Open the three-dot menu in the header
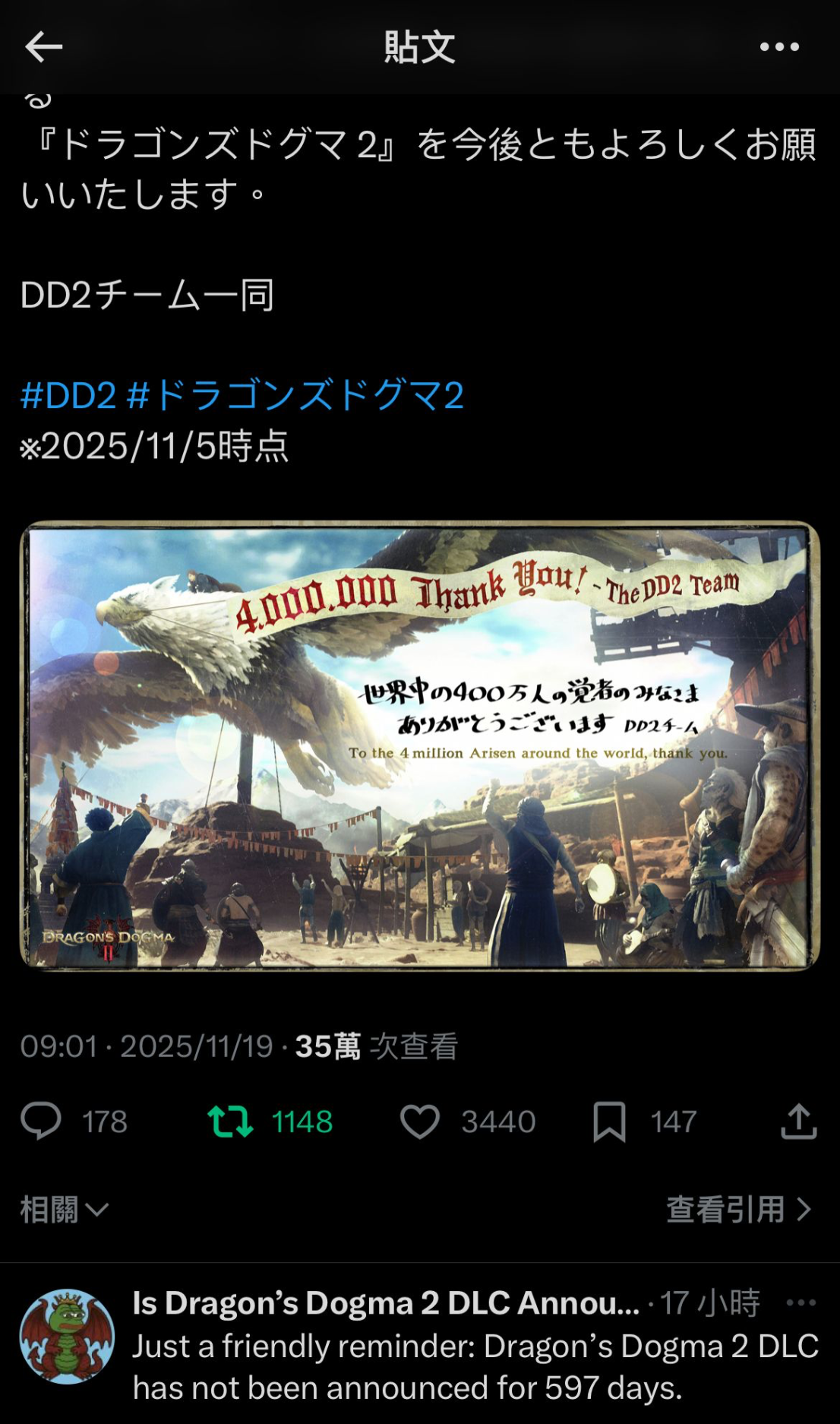The image size is (840, 1424). [779, 47]
